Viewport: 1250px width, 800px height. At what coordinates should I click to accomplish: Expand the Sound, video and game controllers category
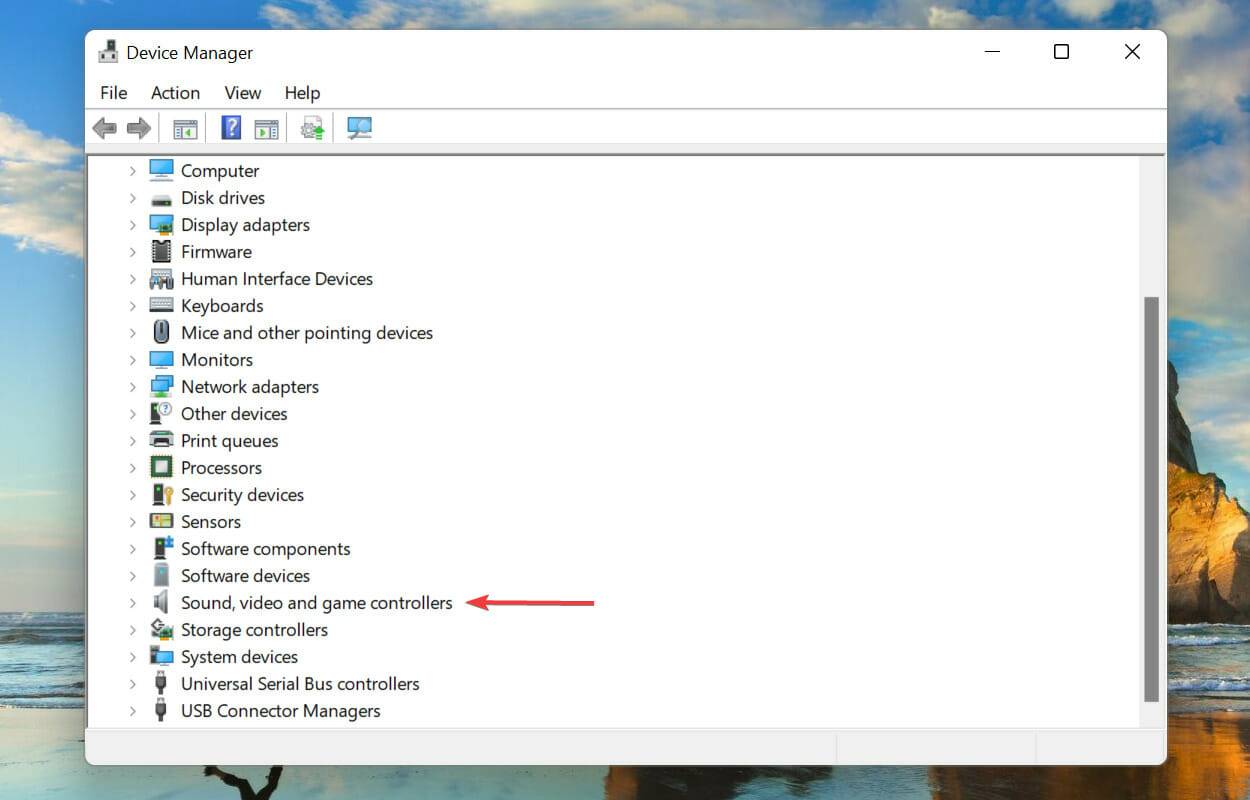tap(133, 602)
